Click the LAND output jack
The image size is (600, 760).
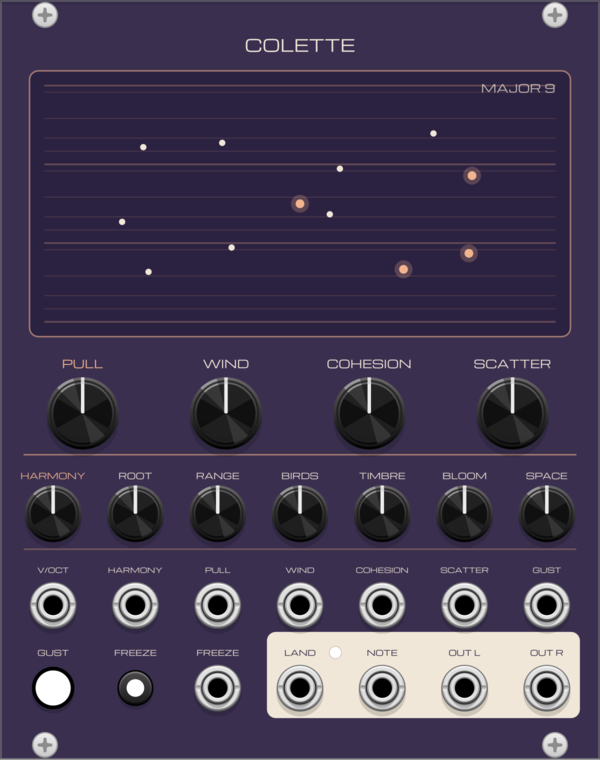pos(300,687)
